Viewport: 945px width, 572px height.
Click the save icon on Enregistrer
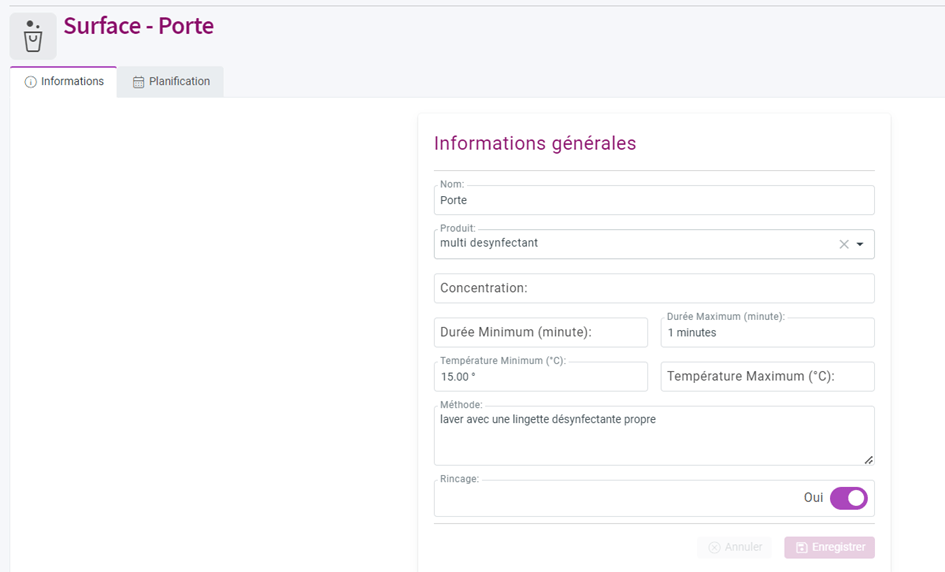coord(802,547)
